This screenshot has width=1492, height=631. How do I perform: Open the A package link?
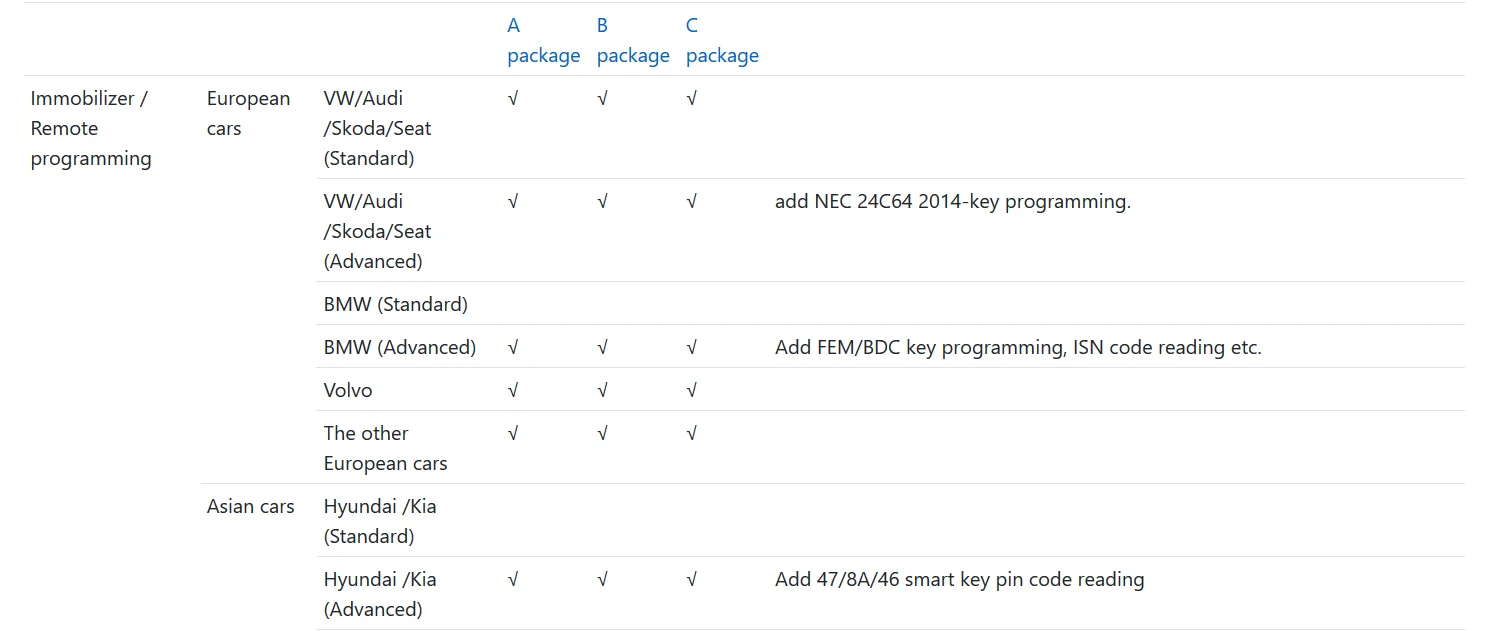click(x=543, y=40)
